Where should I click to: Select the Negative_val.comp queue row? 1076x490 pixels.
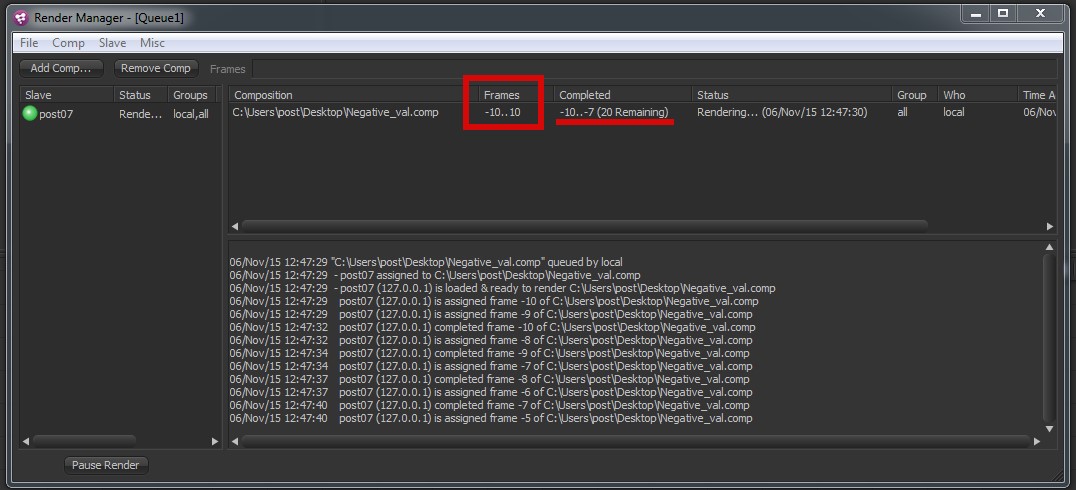tap(642, 112)
